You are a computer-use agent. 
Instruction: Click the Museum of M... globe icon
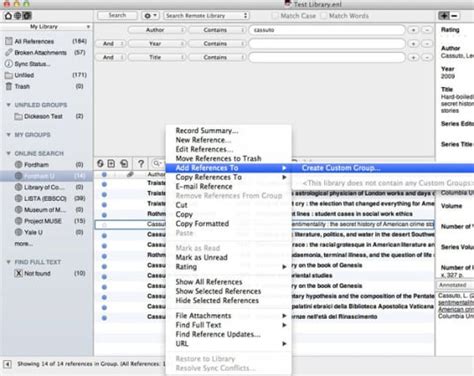19,210
